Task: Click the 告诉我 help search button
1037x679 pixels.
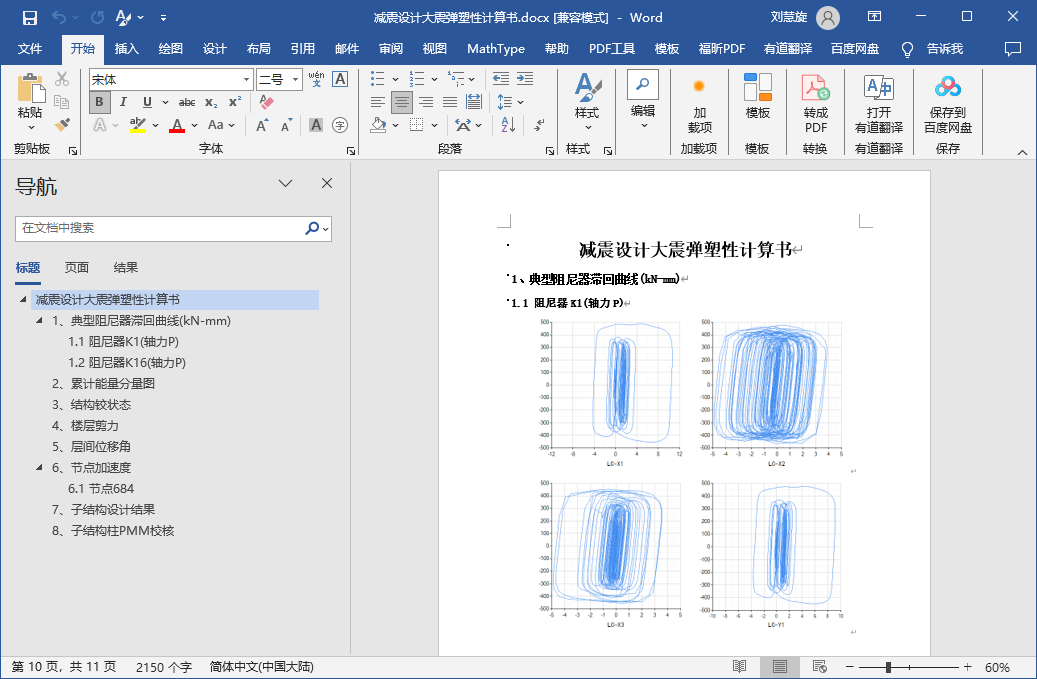Action: [944, 49]
